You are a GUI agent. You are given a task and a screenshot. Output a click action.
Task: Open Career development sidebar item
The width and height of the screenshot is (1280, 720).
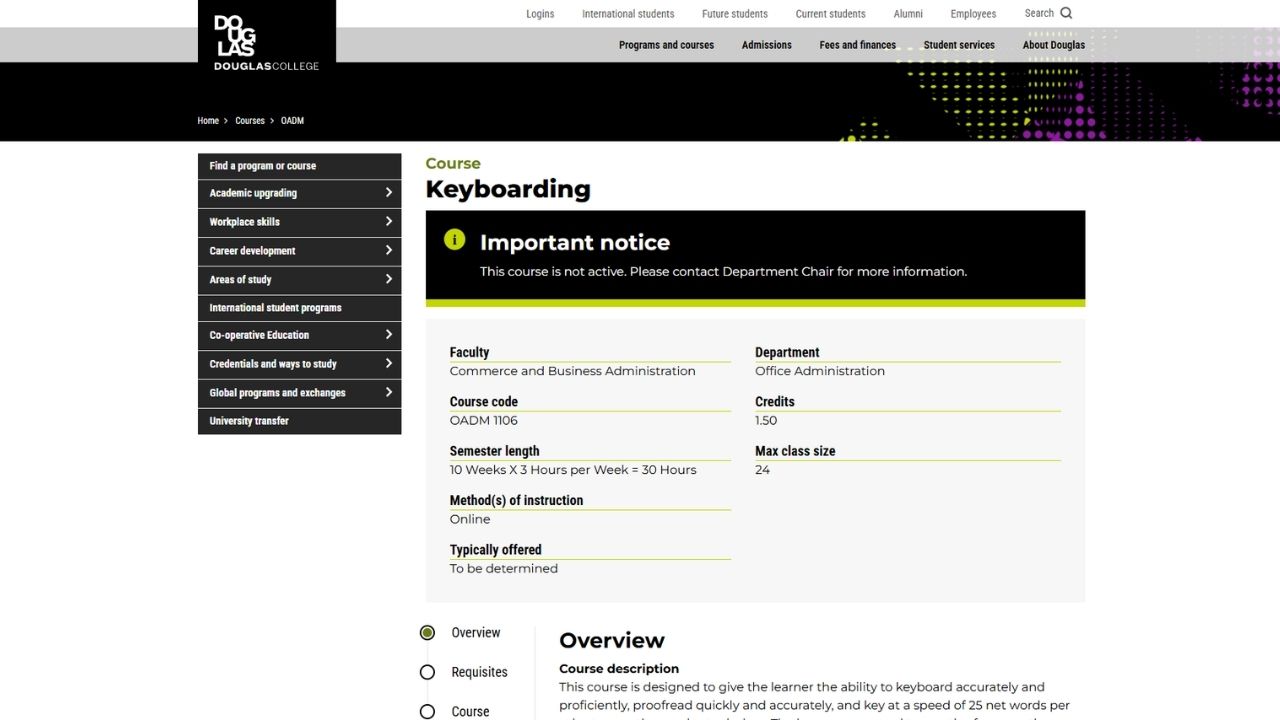pos(299,251)
